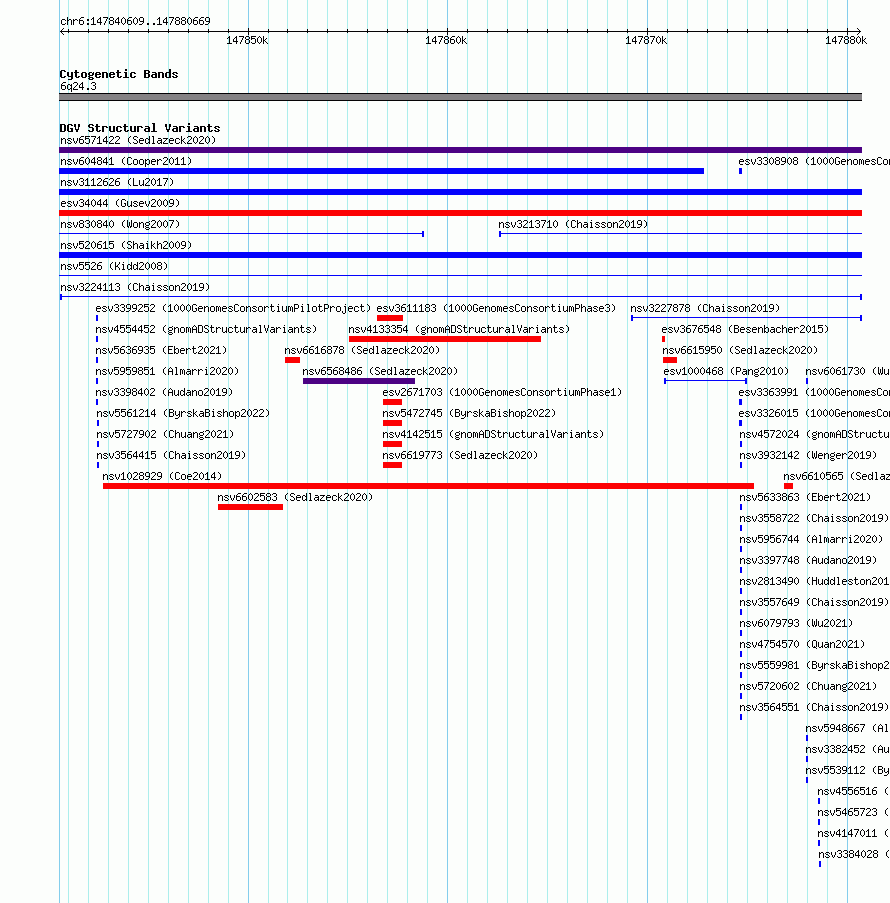Click nsv3398402 (Audano2019) label
The image size is (890, 903).
[164, 392]
